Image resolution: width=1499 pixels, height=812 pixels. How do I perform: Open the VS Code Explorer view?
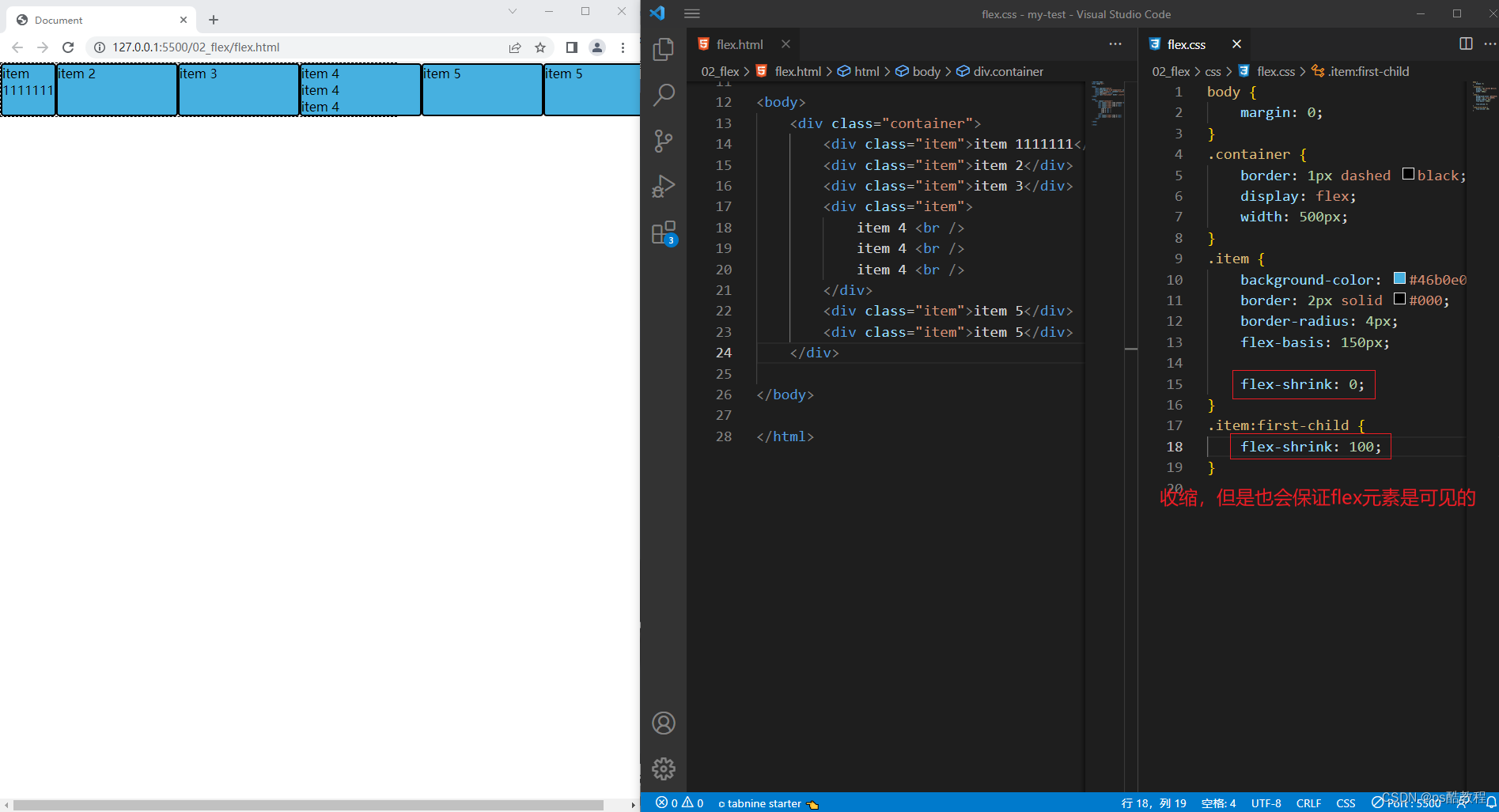click(x=664, y=50)
